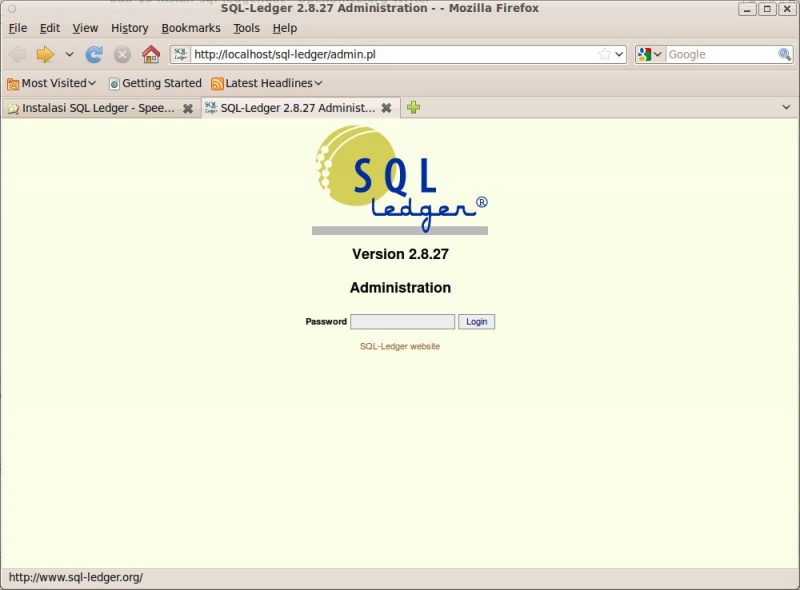Open a new tab with the green plus
800x590 pixels.
coord(413,107)
